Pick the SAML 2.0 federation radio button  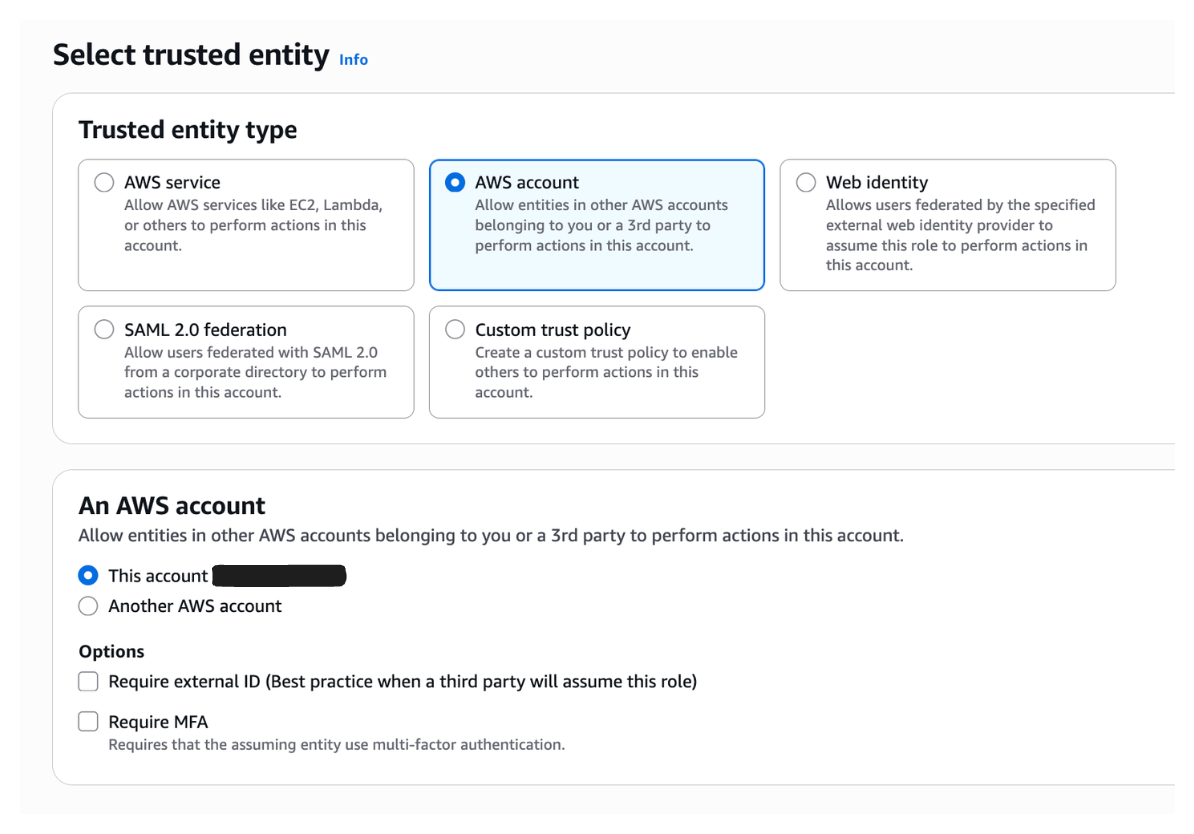(x=104, y=329)
